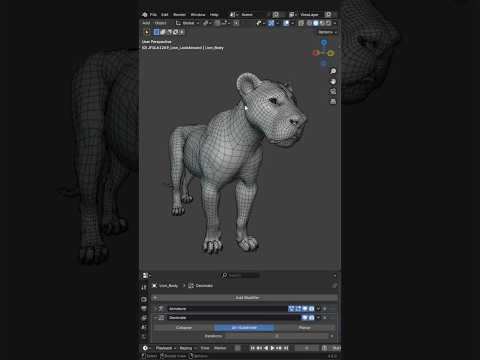
Task: Click the red X axis gizmo circle
Action: [316, 53]
